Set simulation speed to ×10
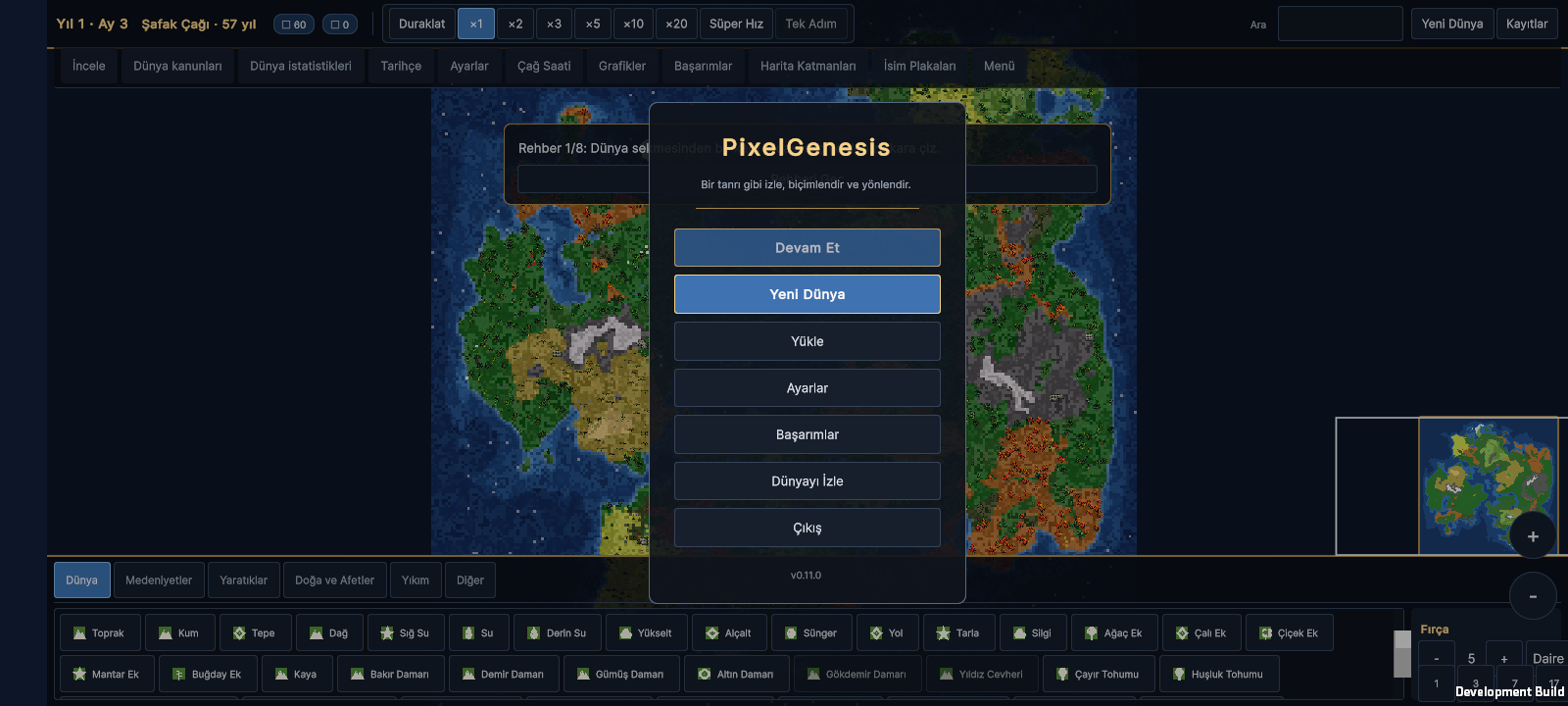The image size is (1568, 706). (x=634, y=24)
